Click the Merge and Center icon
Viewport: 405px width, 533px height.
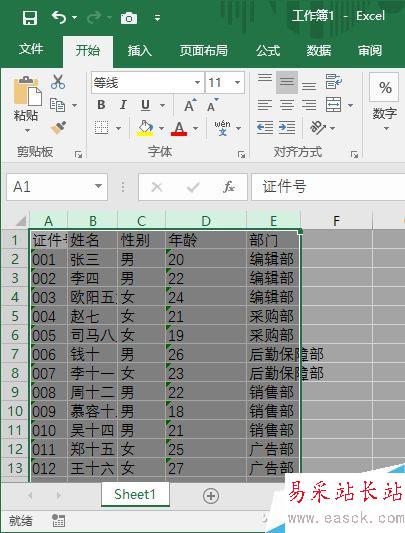334,105
